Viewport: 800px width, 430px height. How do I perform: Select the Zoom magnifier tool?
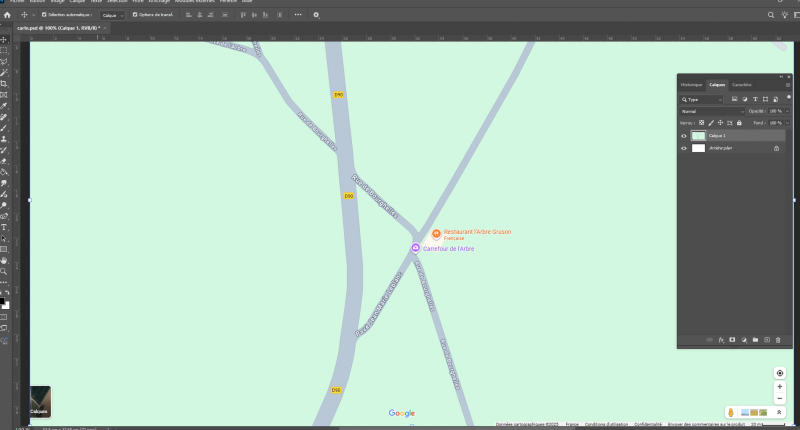[x=4, y=271]
